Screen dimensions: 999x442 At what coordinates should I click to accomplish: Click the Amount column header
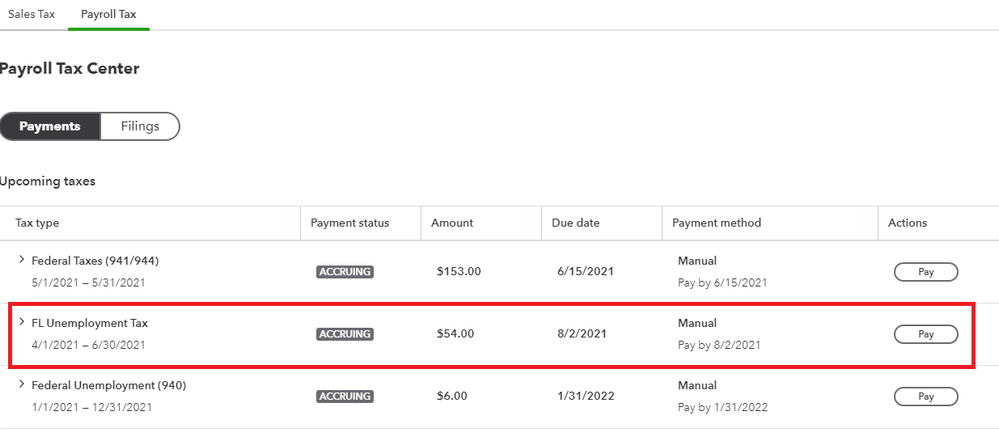[x=452, y=223]
